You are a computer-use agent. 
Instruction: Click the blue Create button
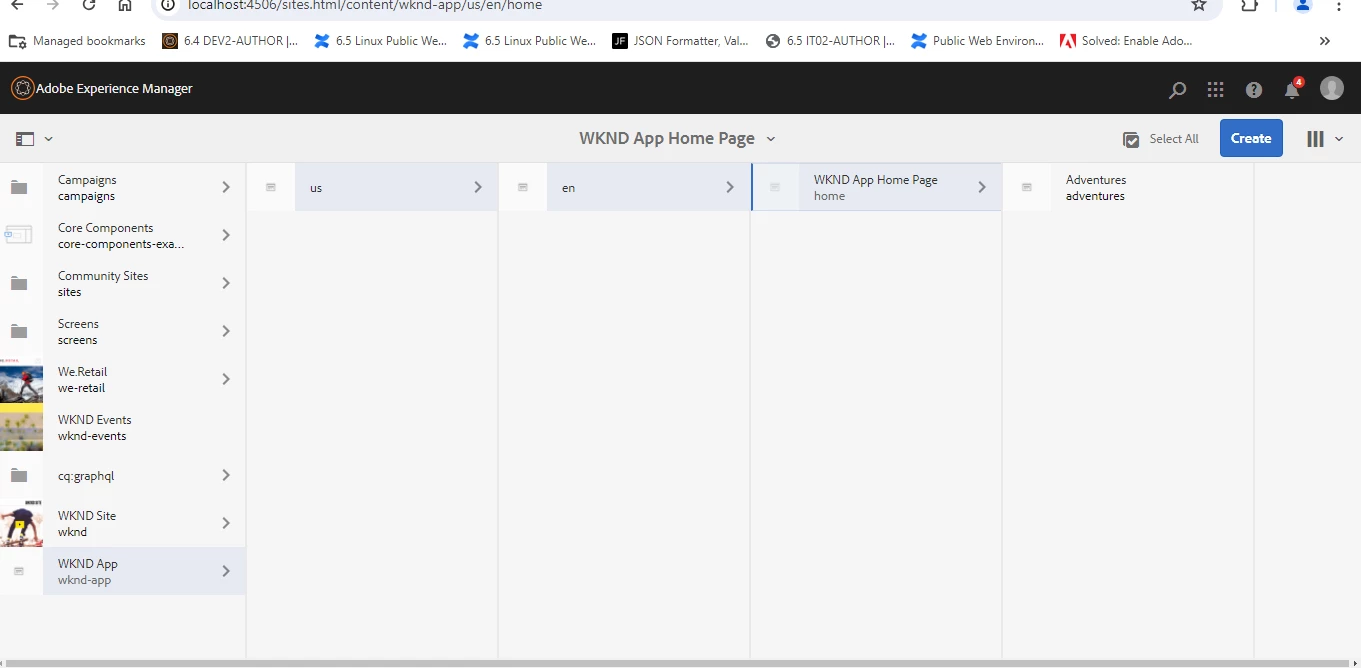point(1251,138)
